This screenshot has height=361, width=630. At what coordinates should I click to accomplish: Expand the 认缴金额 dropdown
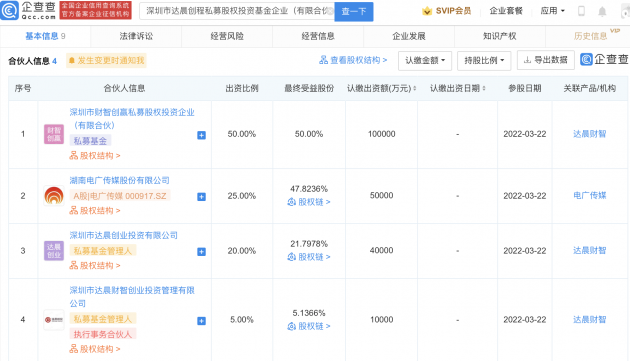[425, 61]
